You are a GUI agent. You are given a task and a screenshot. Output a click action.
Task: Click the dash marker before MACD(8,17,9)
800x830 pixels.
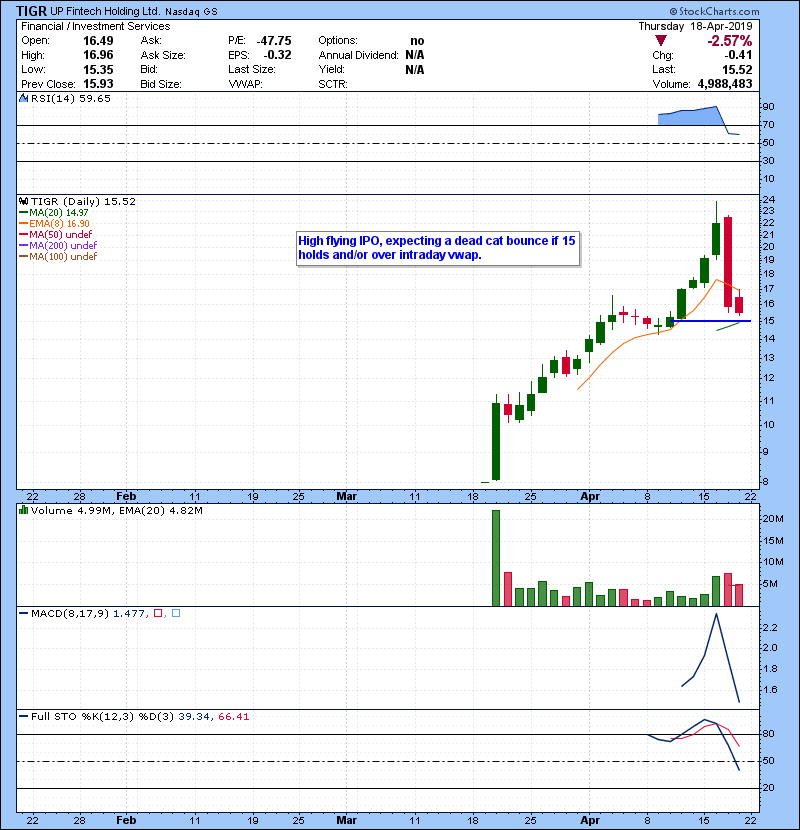[22, 612]
